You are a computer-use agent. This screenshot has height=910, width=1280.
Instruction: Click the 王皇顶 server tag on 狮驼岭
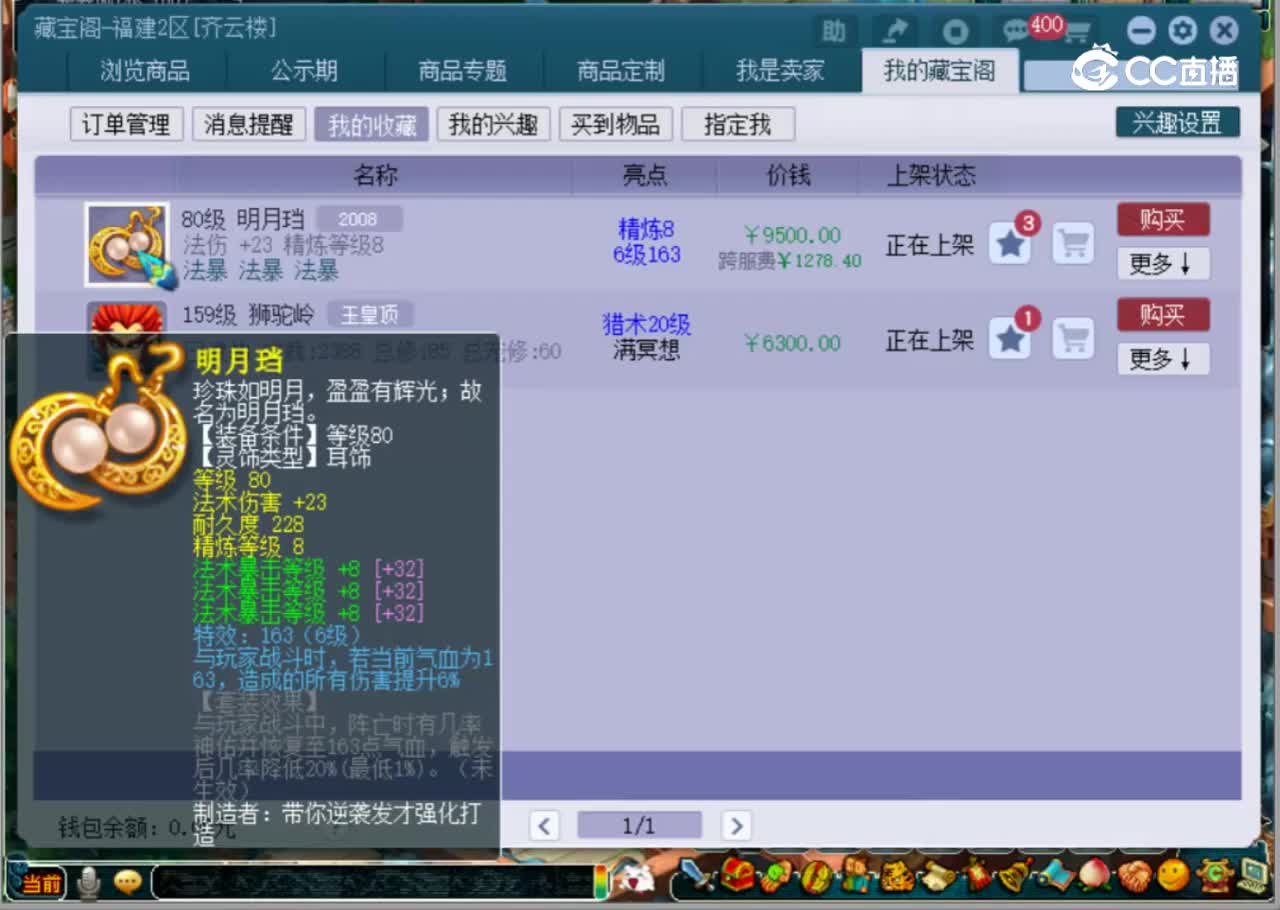[370, 315]
